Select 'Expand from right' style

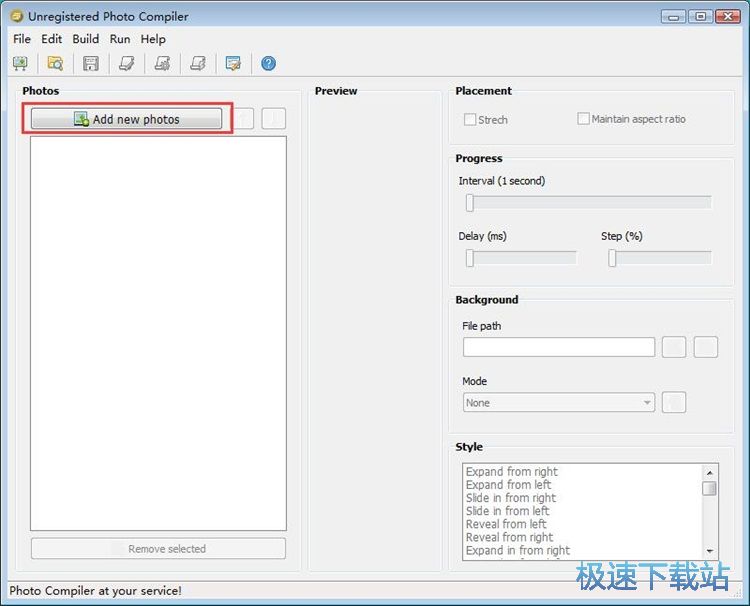pos(512,472)
